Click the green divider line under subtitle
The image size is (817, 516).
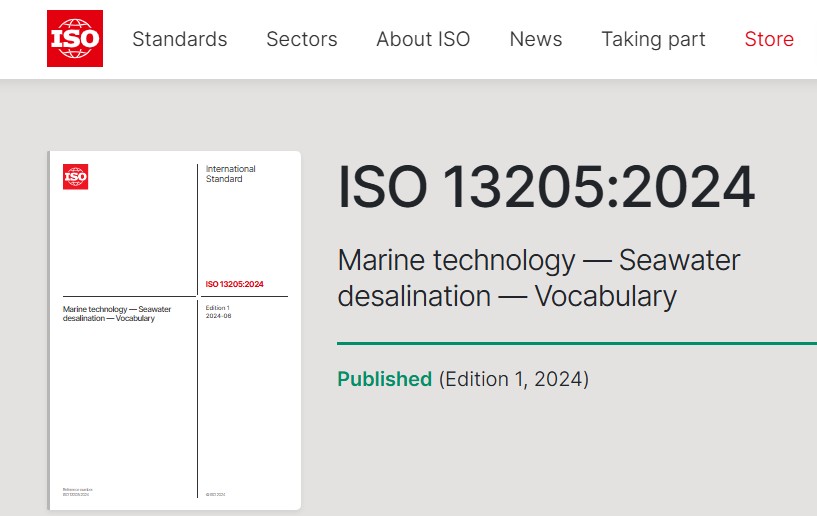[577, 343]
